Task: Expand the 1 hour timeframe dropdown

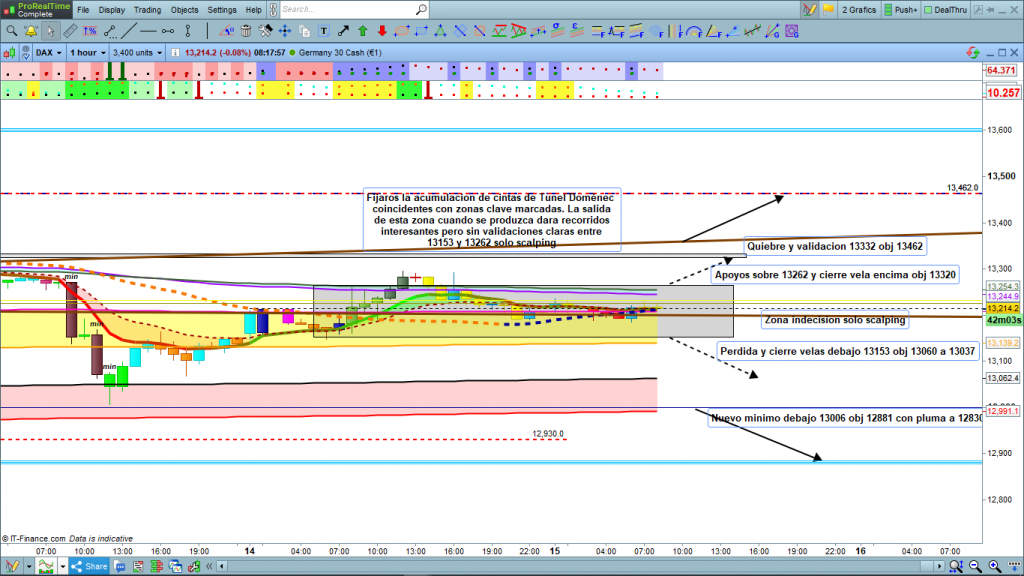Action: coord(88,52)
